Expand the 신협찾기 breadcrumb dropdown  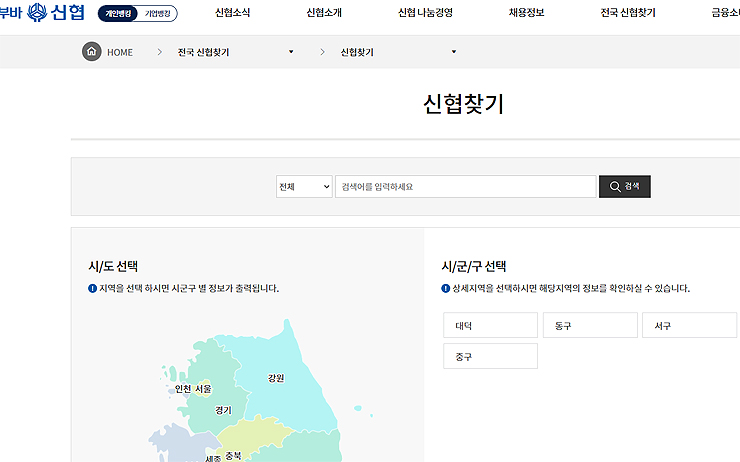454,52
